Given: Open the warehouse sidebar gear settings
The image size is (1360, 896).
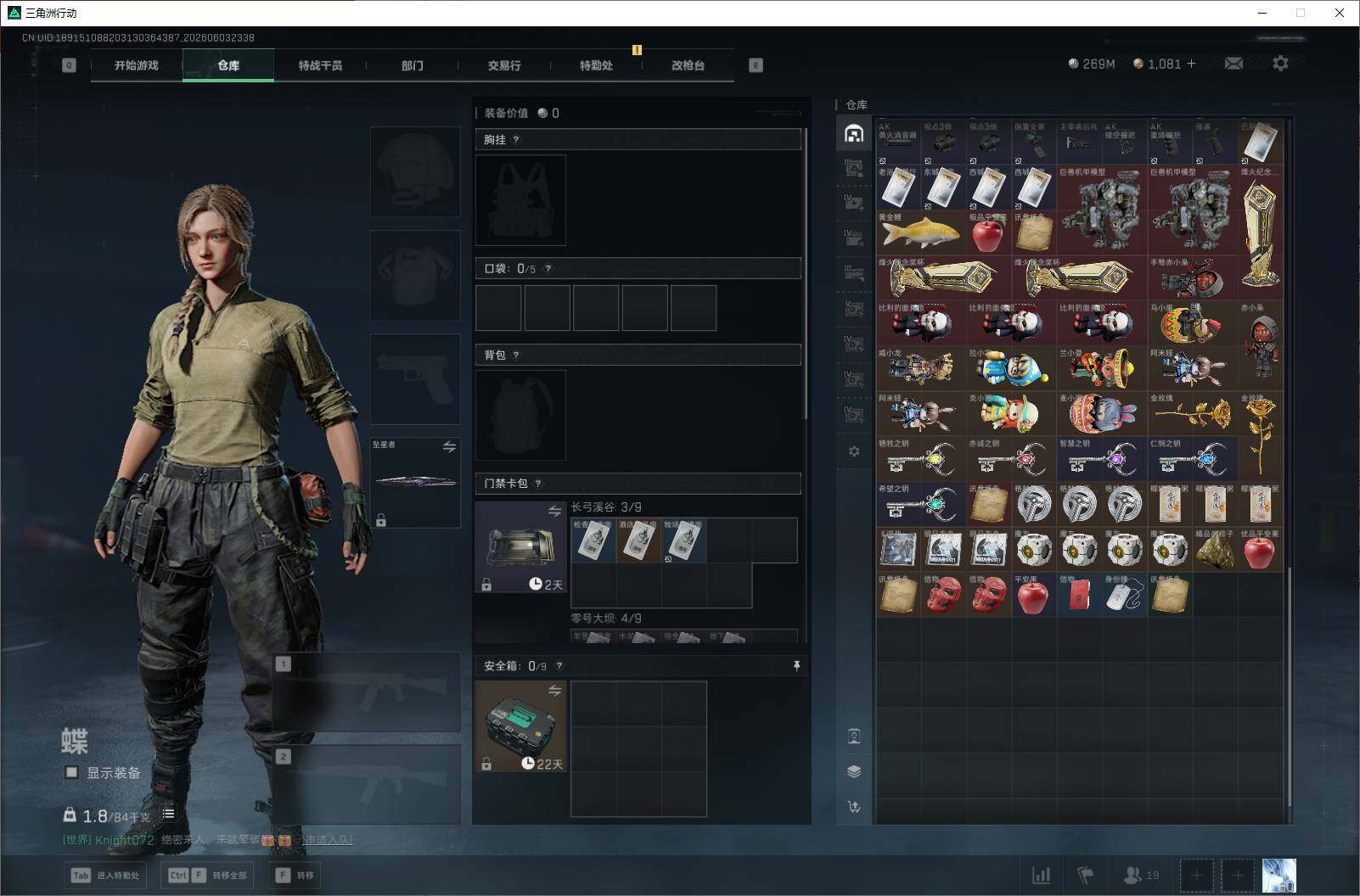Looking at the screenshot, I should coord(854,451).
